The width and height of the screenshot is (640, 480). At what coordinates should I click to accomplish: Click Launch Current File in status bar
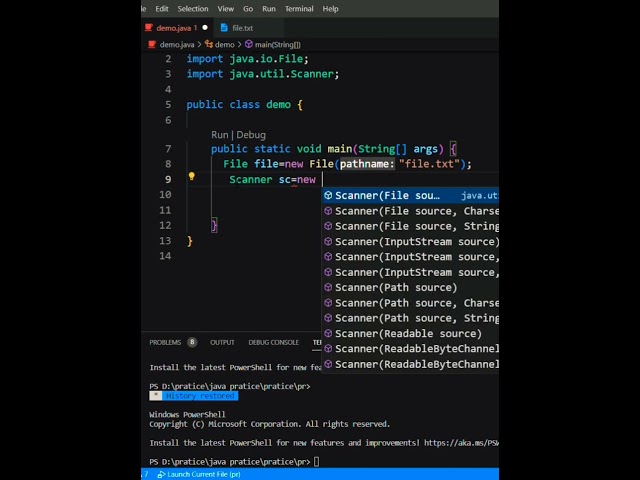click(x=199, y=474)
